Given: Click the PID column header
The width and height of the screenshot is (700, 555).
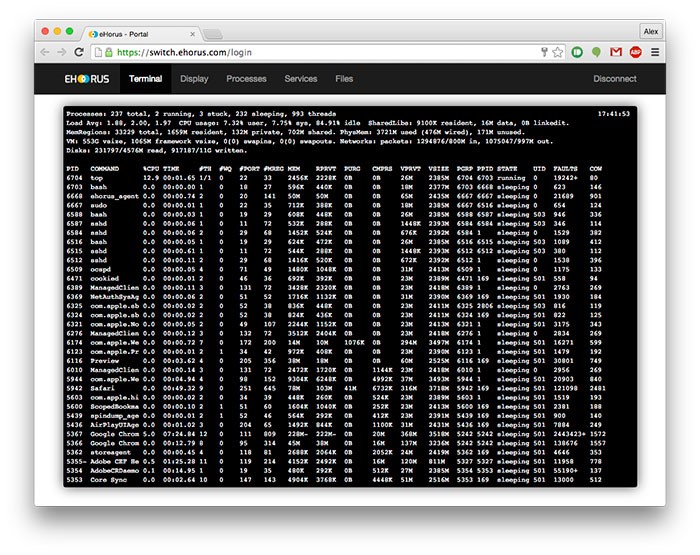Looking at the screenshot, I should (72, 169).
